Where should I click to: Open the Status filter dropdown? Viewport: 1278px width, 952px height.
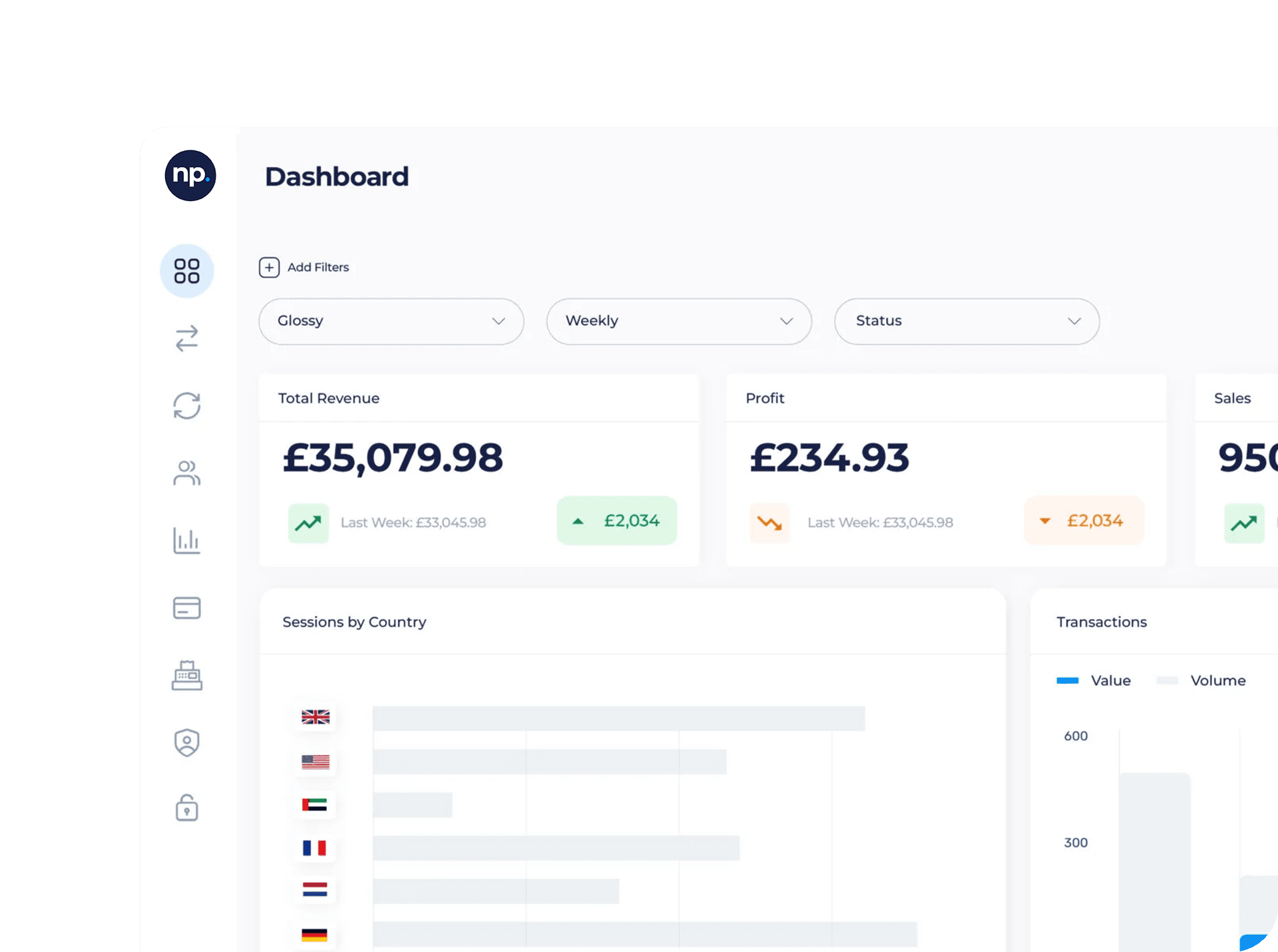coord(966,322)
